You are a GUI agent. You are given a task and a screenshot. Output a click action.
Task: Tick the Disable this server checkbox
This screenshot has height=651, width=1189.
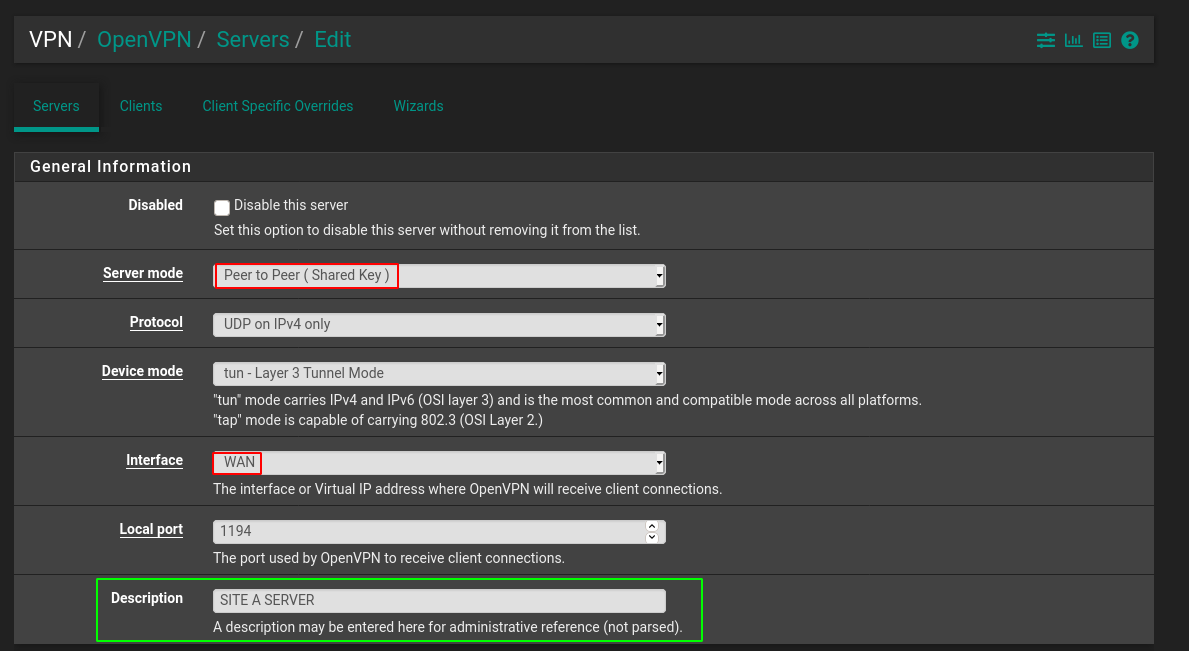coord(221,208)
